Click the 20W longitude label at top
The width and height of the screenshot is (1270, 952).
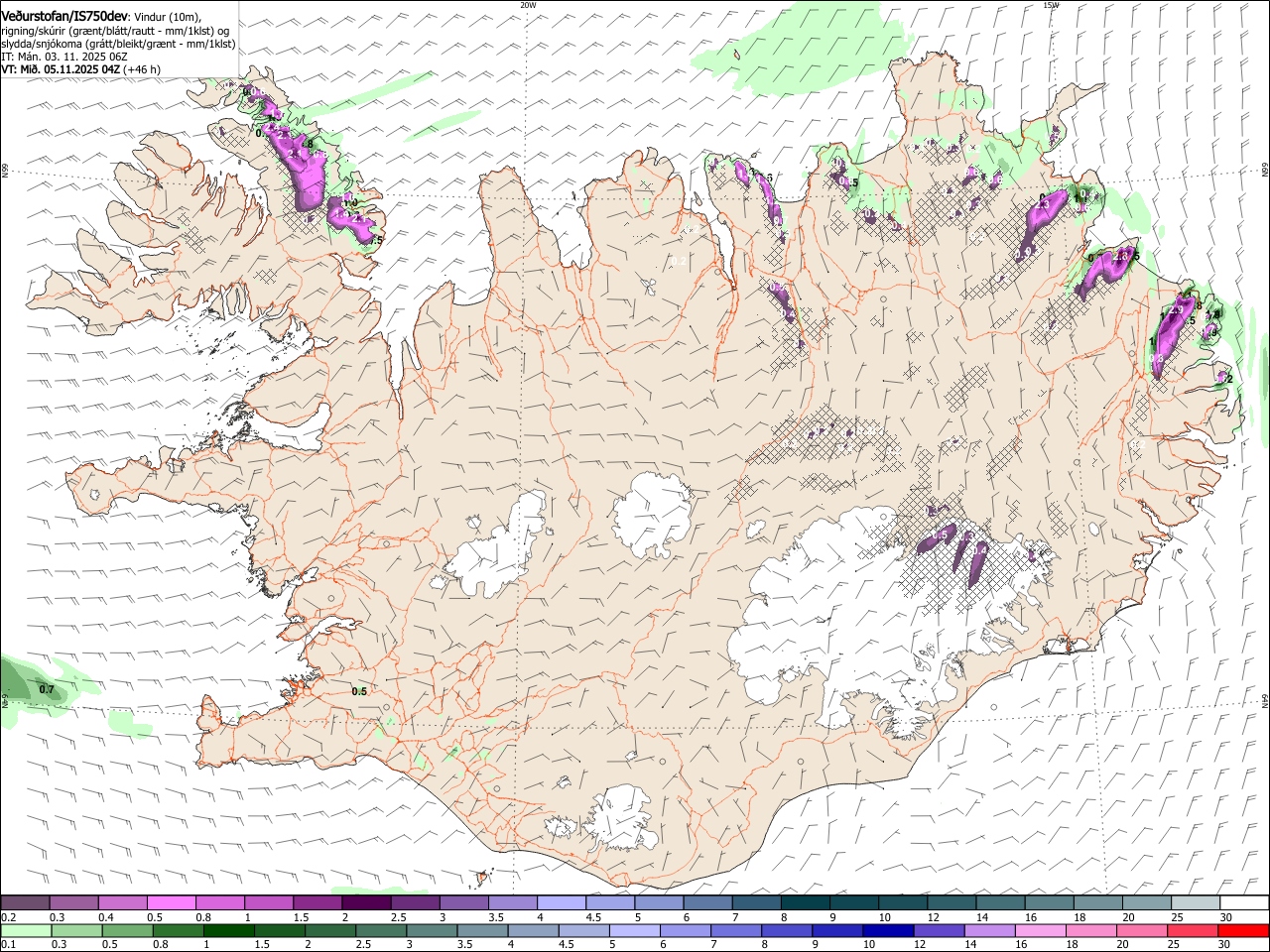[x=528, y=5]
